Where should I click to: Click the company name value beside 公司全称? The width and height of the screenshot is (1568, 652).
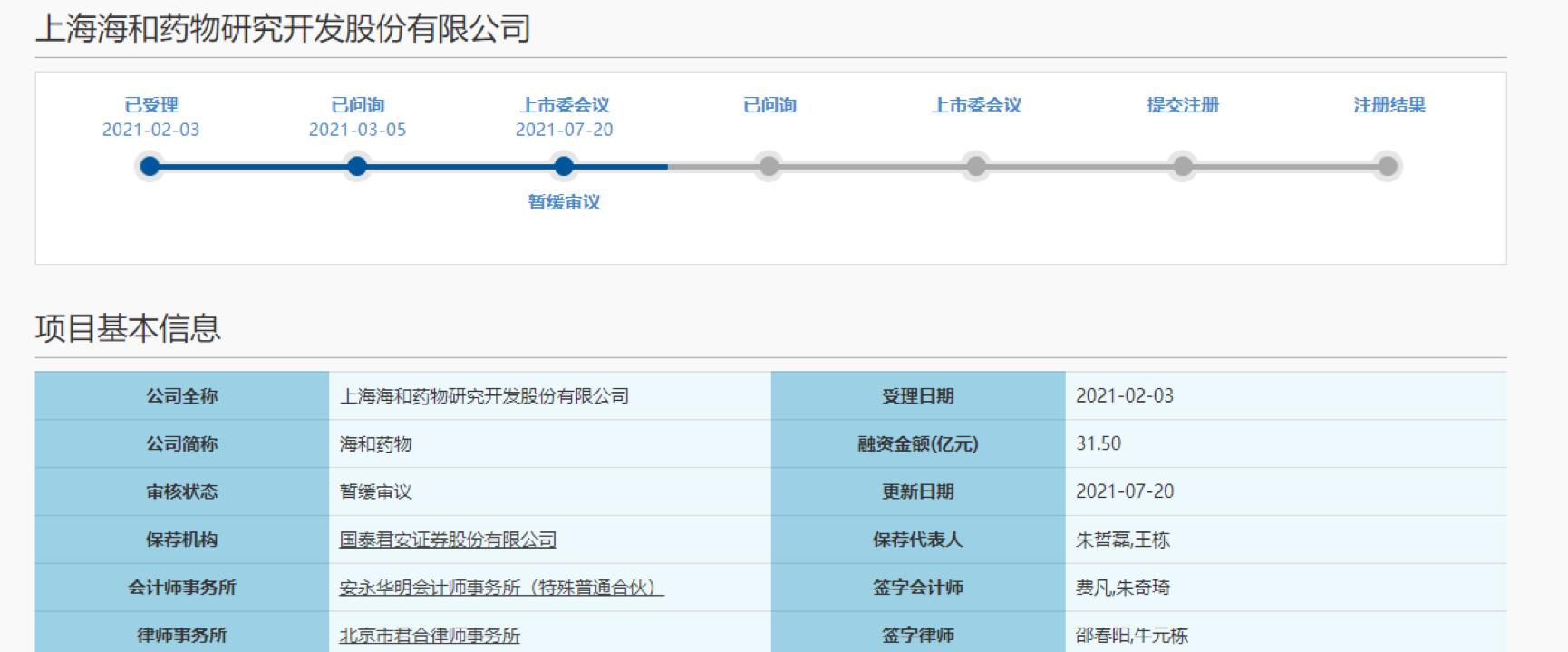point(484,396)
